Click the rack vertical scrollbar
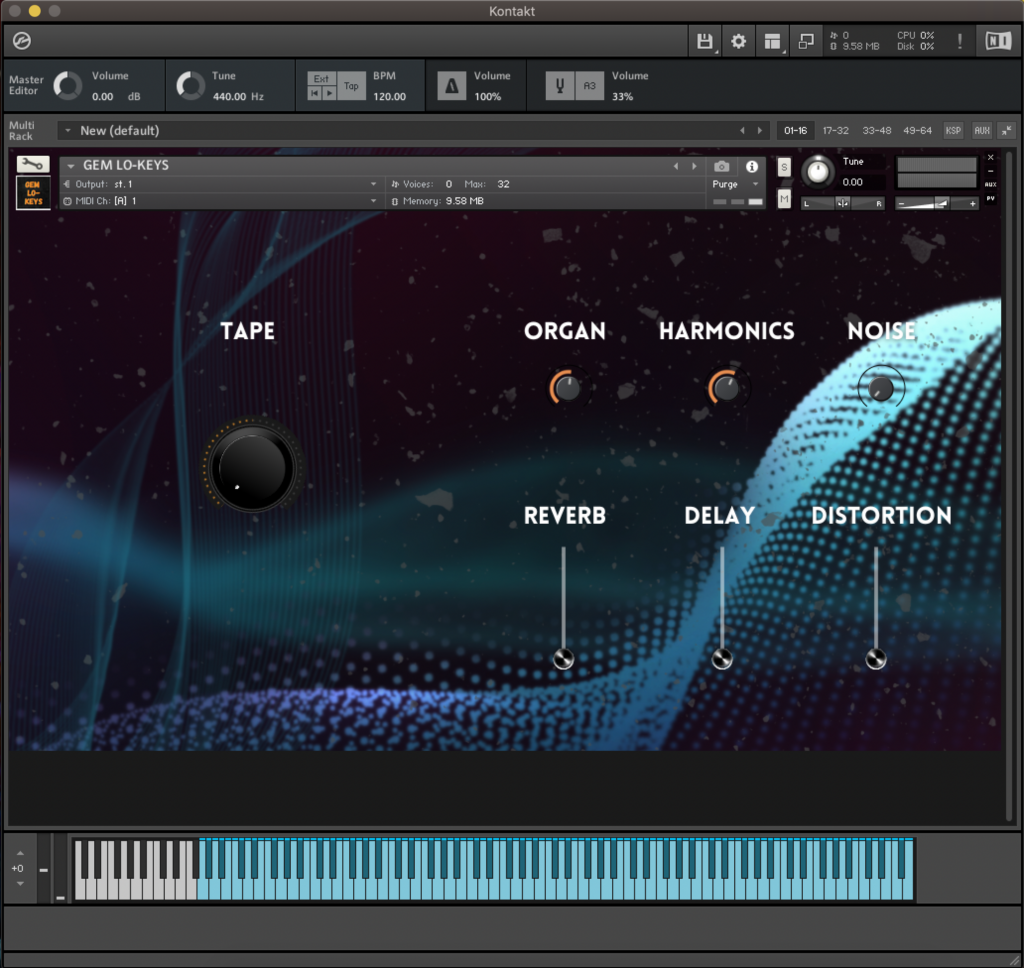 [x=1010, y=487]
